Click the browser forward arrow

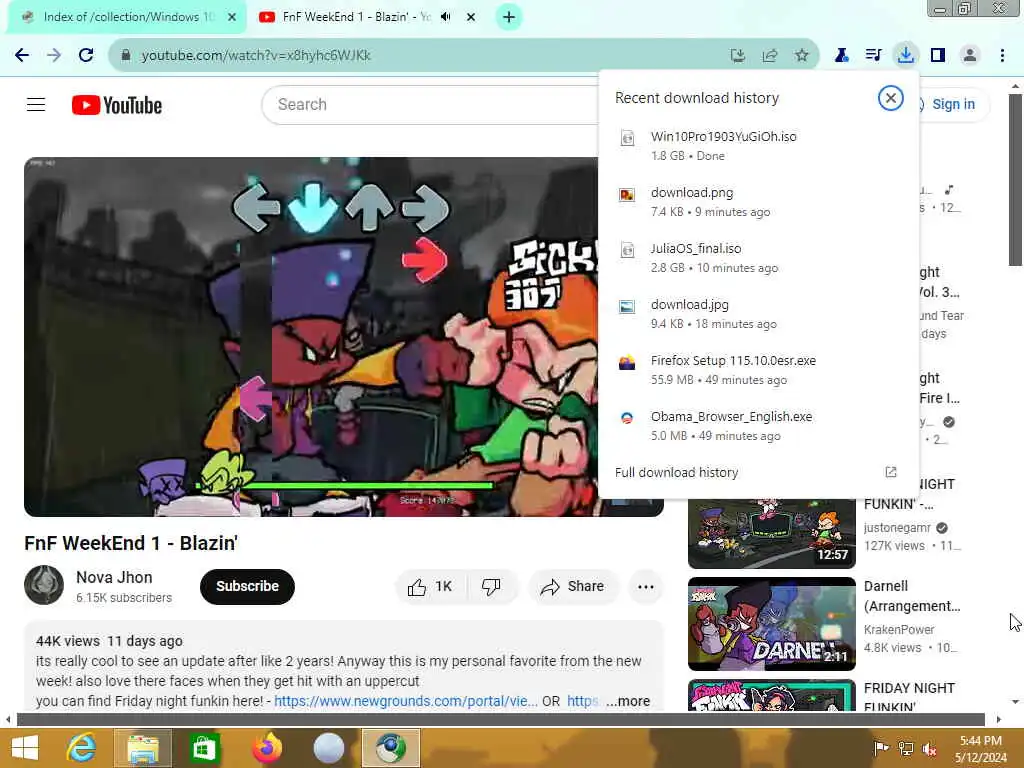54,56
